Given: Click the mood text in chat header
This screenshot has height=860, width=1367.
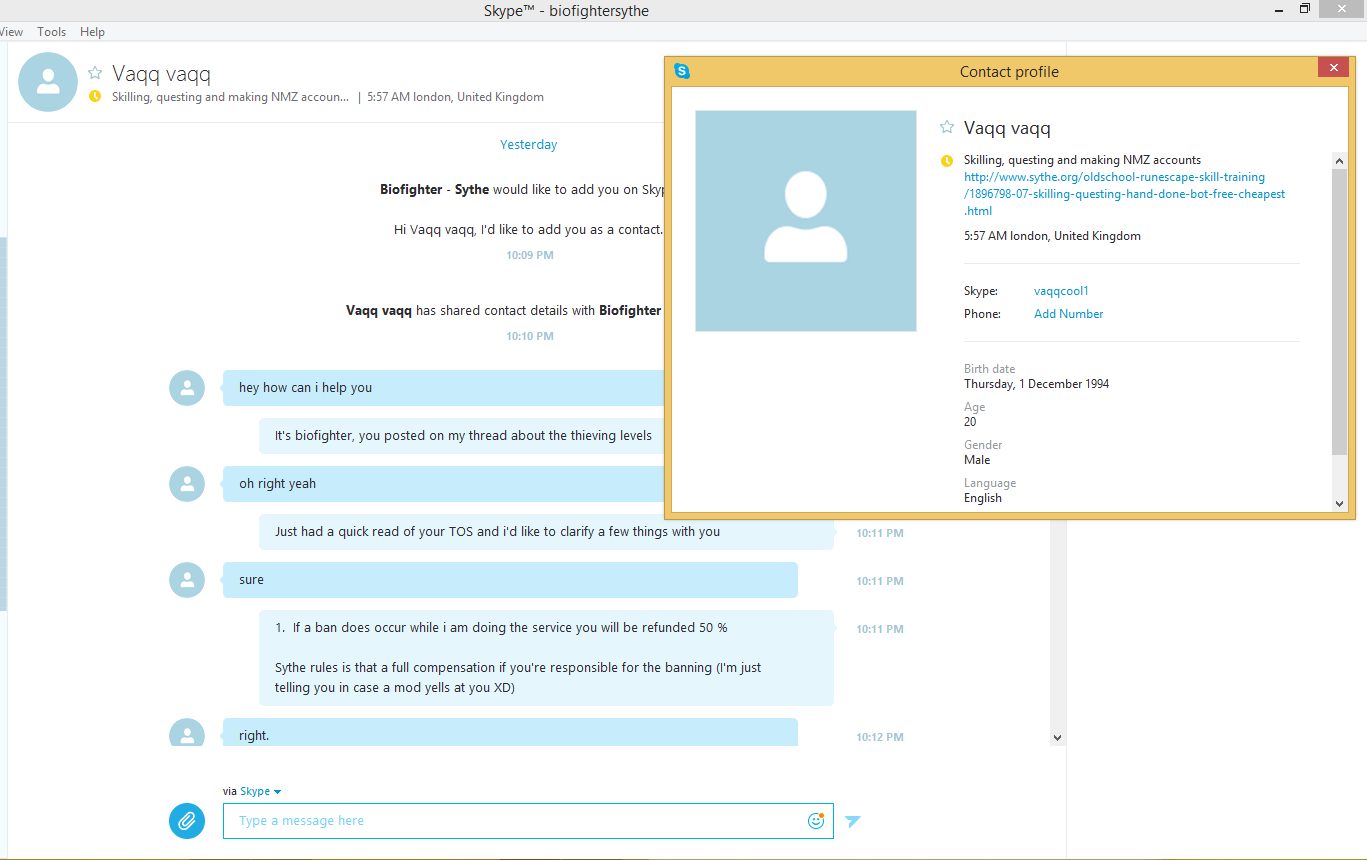Looking at the screenshot, I should pyautogui.click(x=231, y=97).
